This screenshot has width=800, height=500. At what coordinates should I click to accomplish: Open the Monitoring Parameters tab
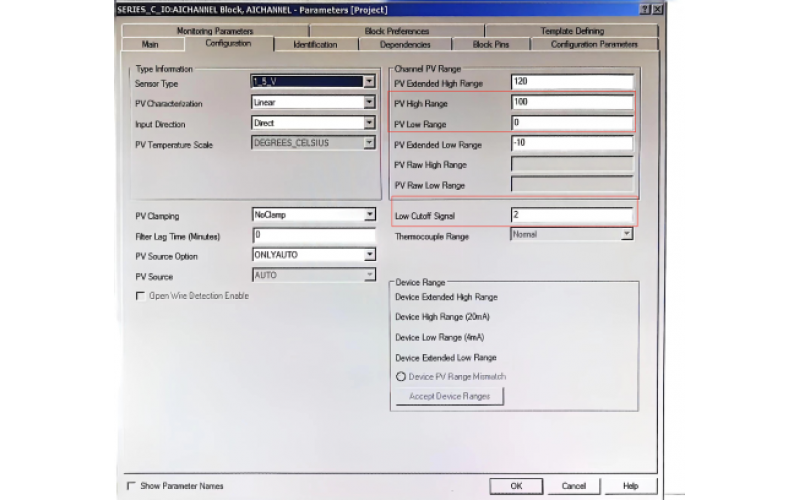click(x=214, y=31)
